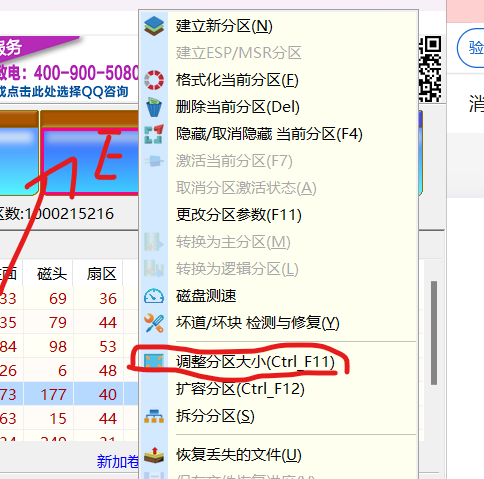Click the greyed icon for 转换为逻辑分区
The image size is (484, 479).
tap(154, 269)
